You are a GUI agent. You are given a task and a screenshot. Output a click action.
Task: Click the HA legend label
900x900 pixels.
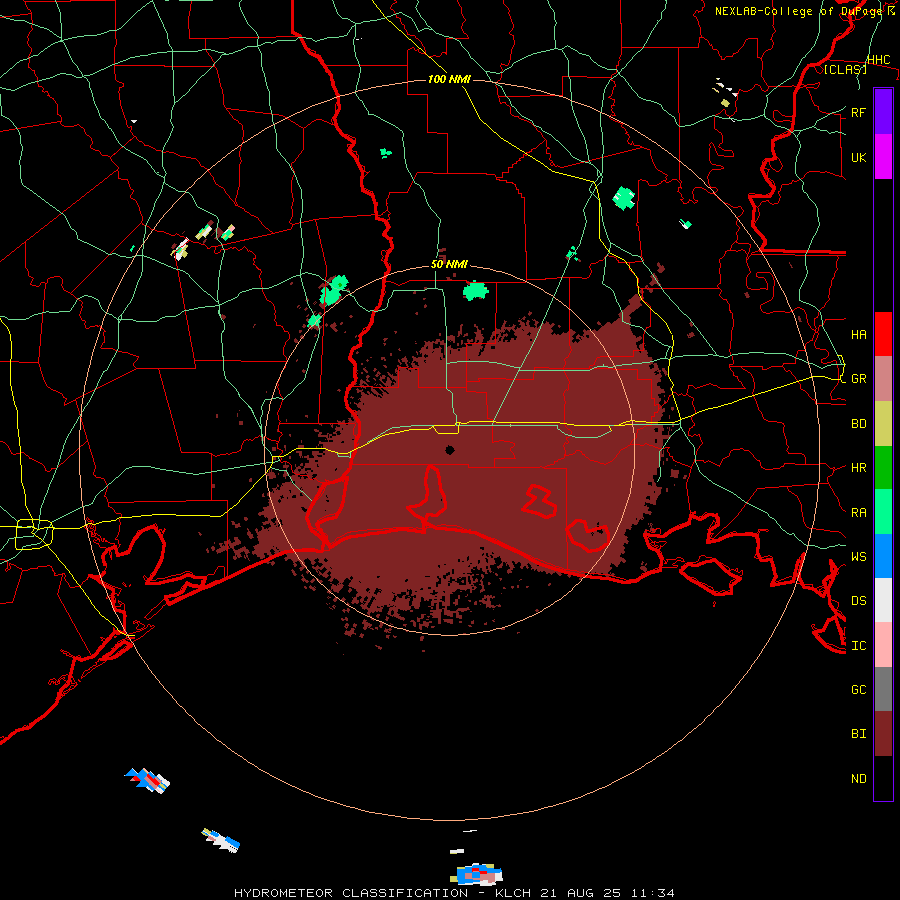(x=858, y=334)
